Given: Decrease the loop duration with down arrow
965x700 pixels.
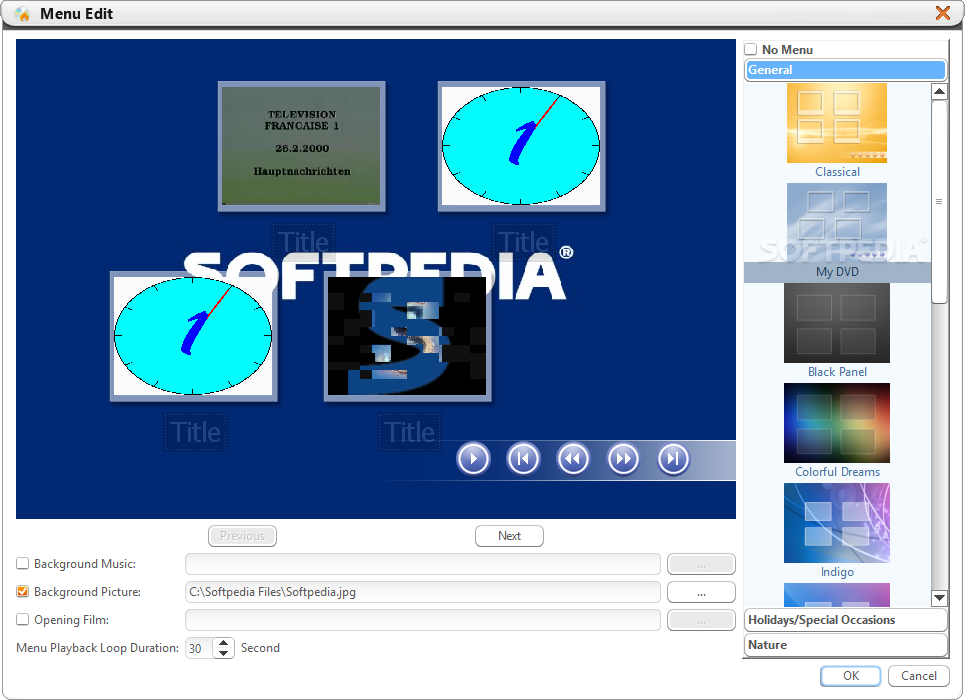Looking at the screenshot, I should coord(224,653).
